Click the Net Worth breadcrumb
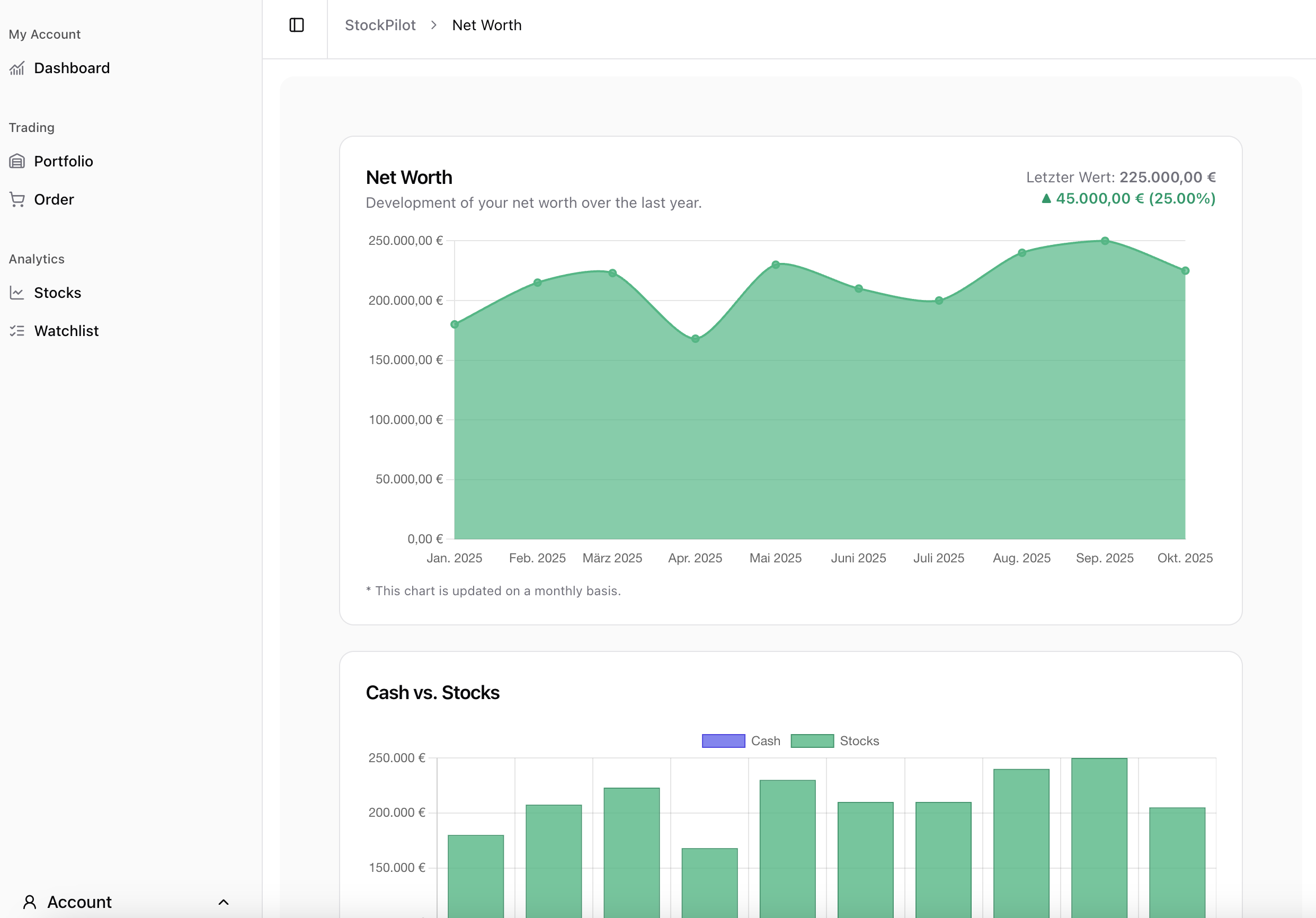The height and width of the screenshot is (918, 1316). tap(487, 25)
